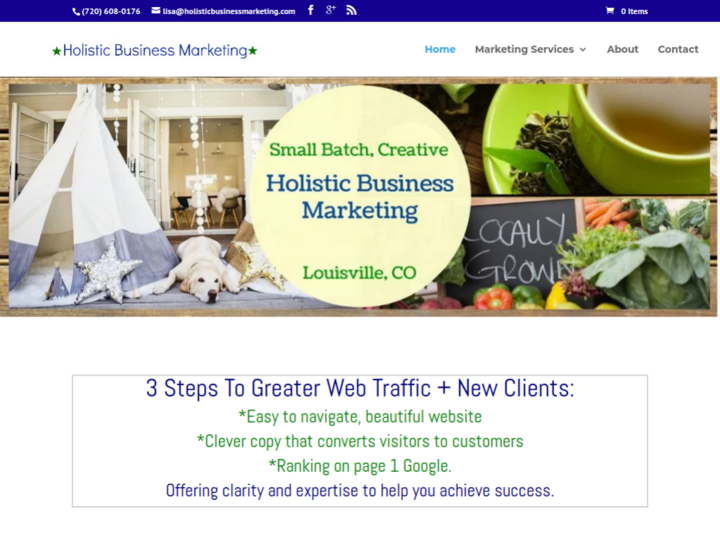The width and height of the screenshot is (720, 540).
Task: Click the Holistic Business Marketing logo text
Action: 155,51
